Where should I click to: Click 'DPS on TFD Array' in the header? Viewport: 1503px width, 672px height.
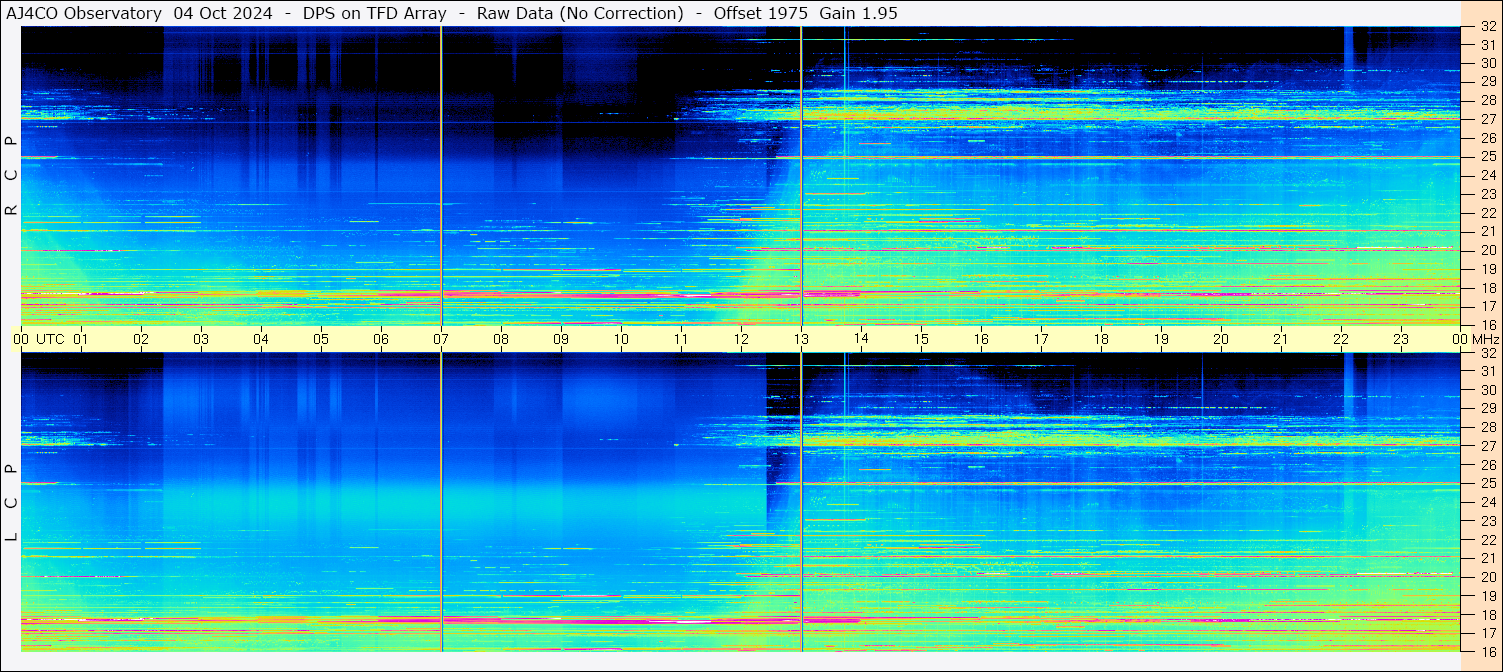[x=374, y=13]
